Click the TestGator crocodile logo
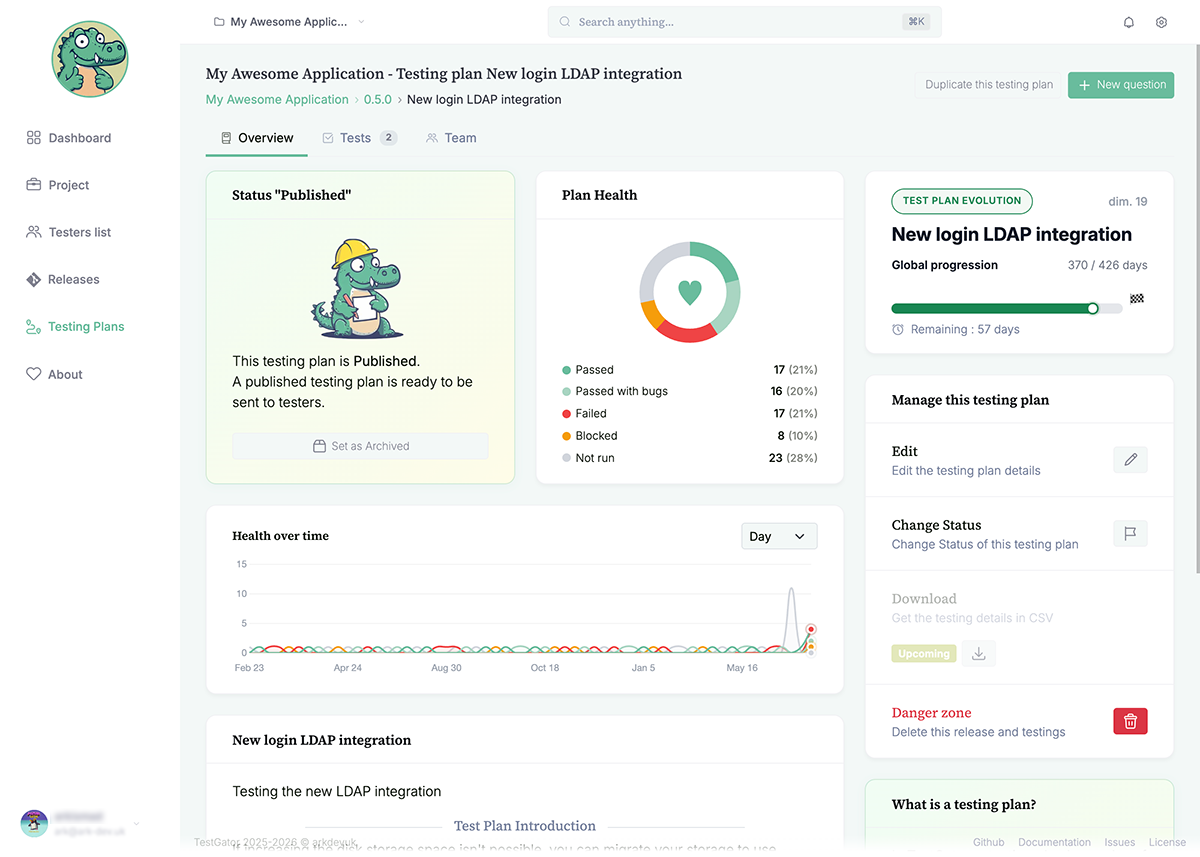This screenshot has height=857, width=1200. (90, 59)
